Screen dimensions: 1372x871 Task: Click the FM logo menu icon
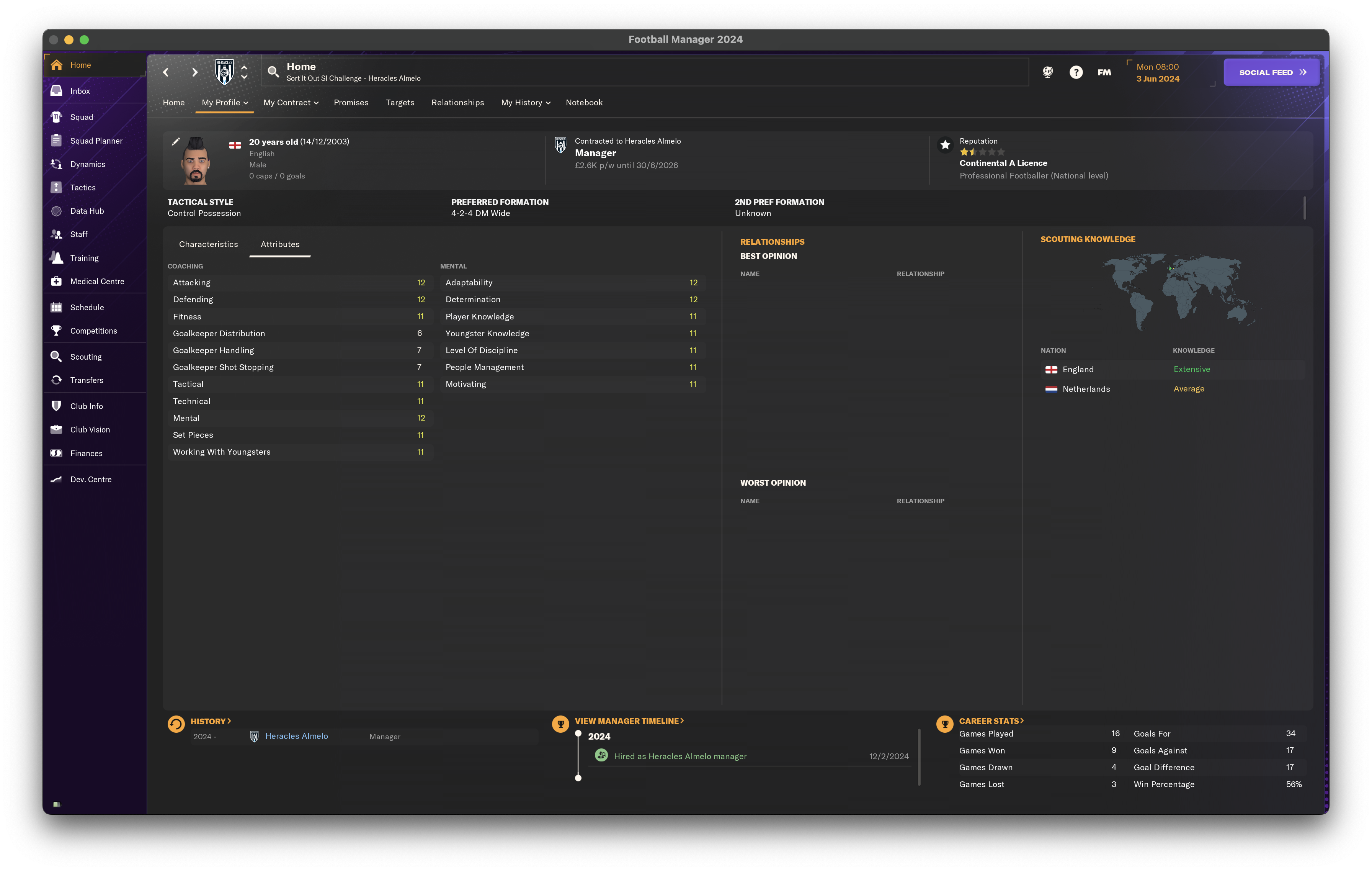[1104, 72]
